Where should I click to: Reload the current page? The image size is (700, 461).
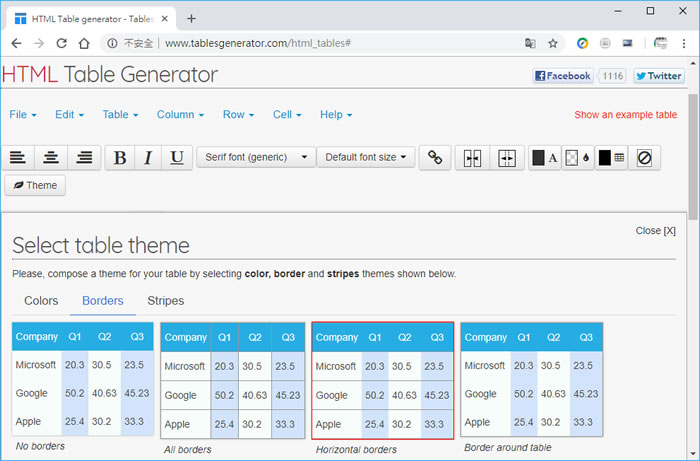click(62, 43)
